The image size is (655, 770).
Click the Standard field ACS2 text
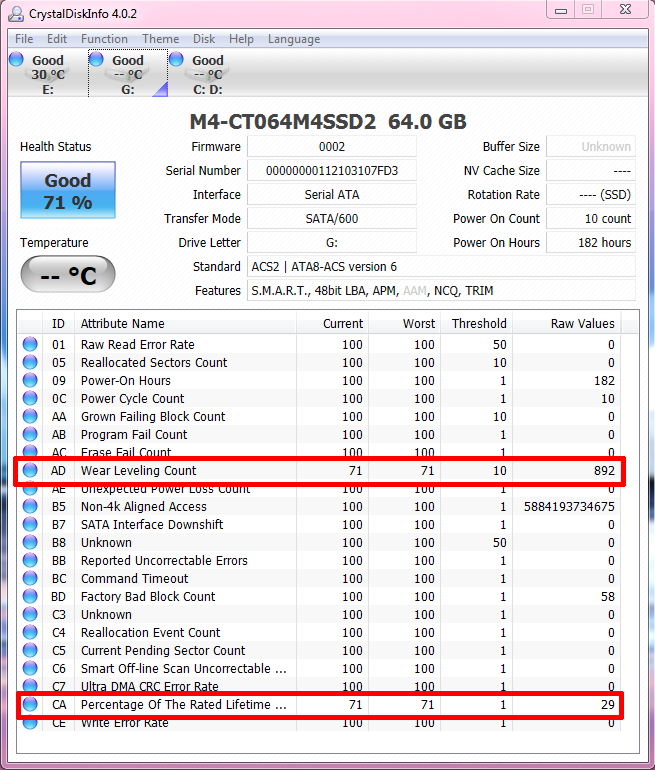[441, 267]
